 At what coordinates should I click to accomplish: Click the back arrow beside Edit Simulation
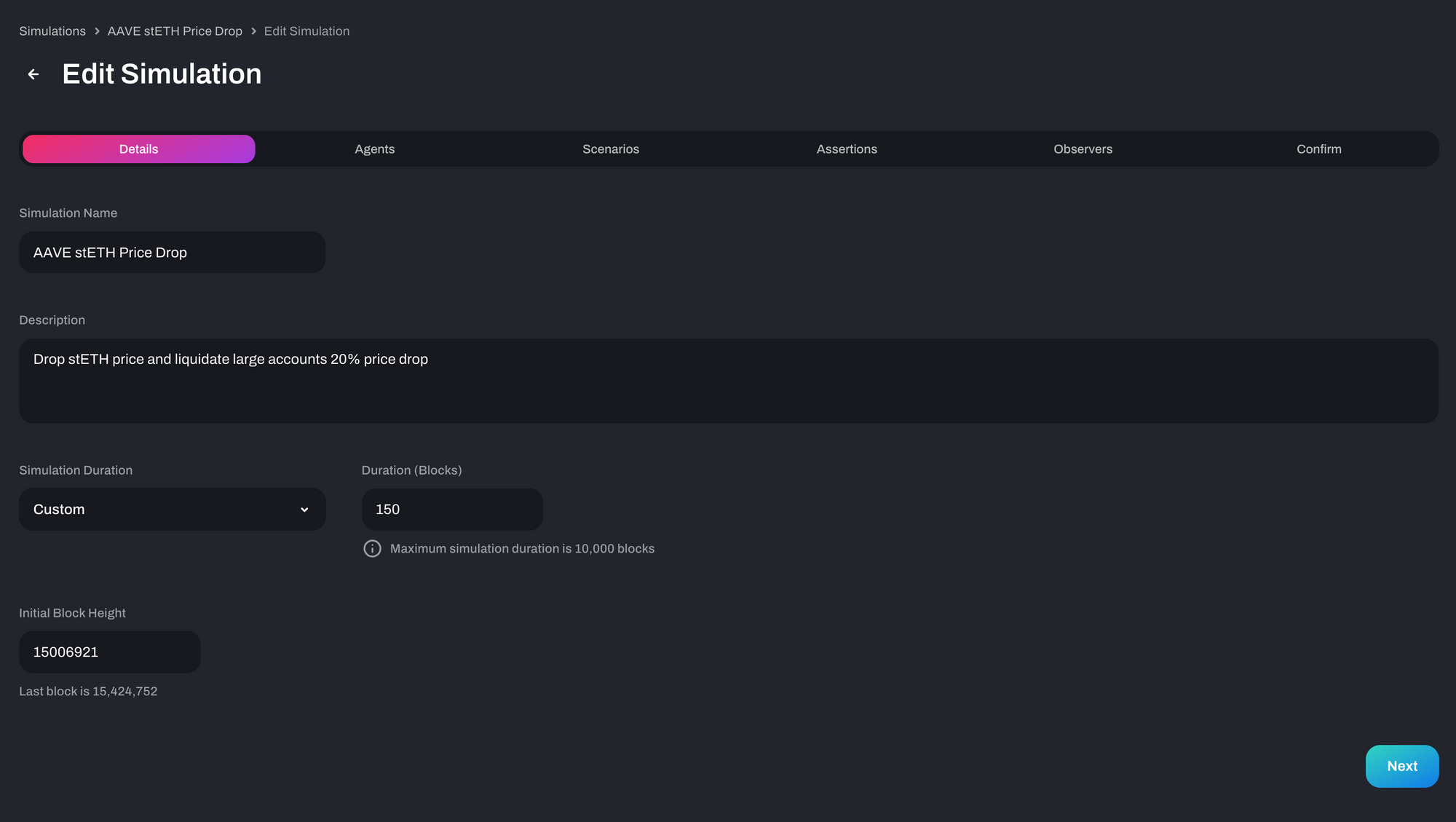click(x=33, y=74)
